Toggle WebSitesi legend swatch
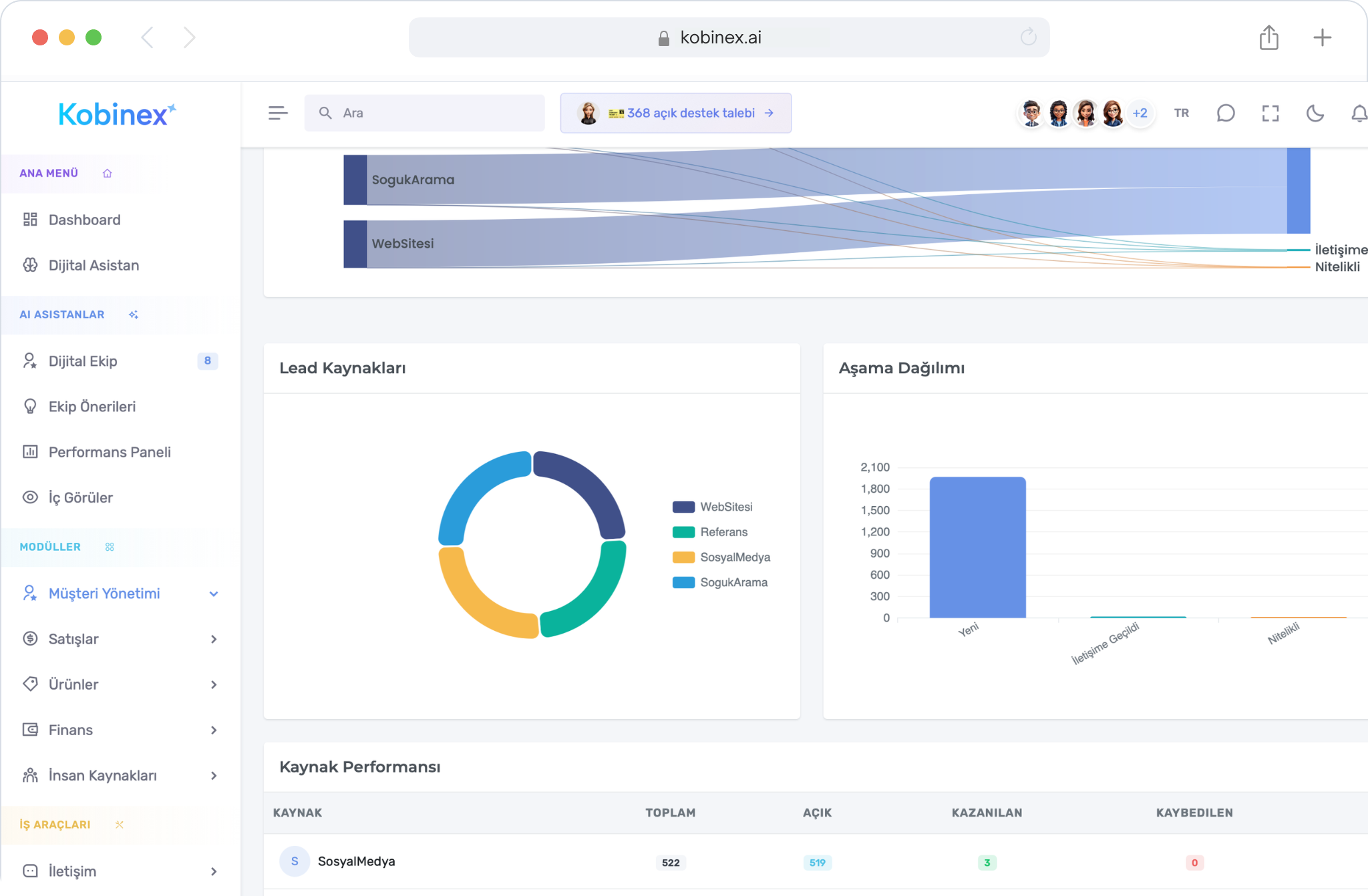Viewport: 1368px width, 896px height. 683,507
